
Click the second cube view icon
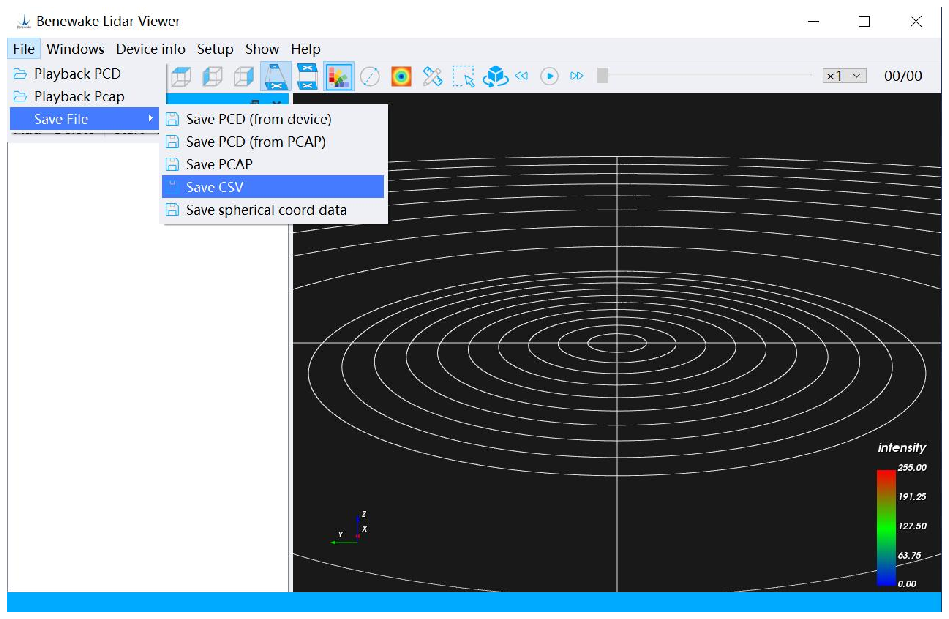(212, 76)
